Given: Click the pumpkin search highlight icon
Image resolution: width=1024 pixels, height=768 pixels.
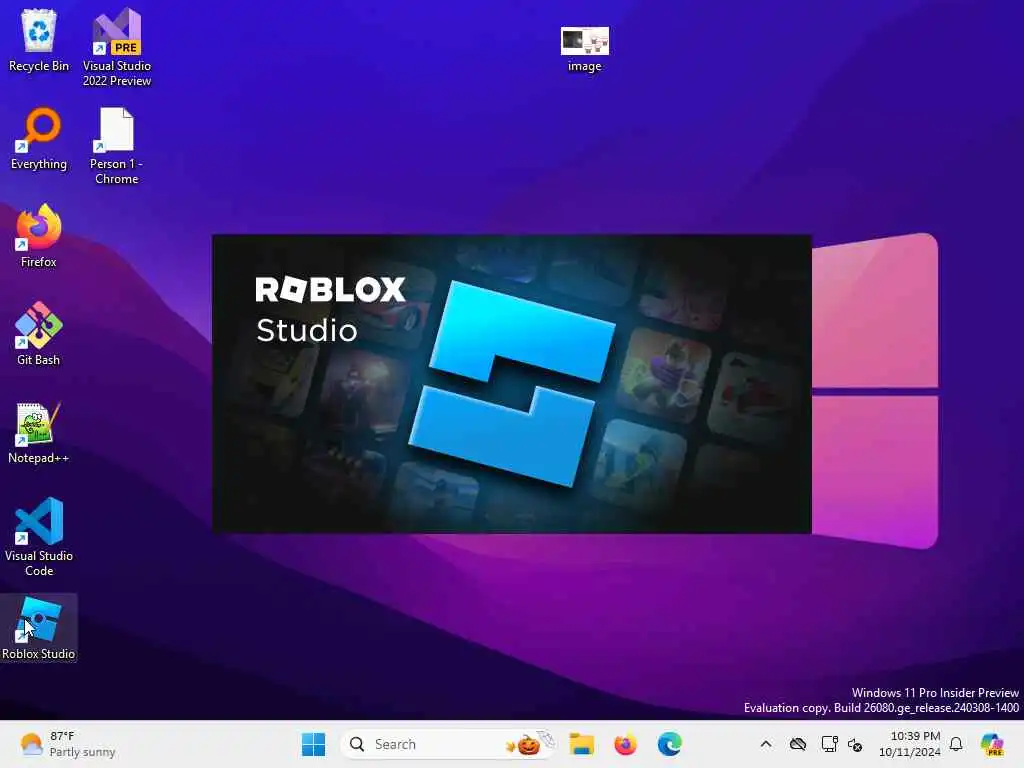Looking at the screenshot, I should (x=528, y=744).
